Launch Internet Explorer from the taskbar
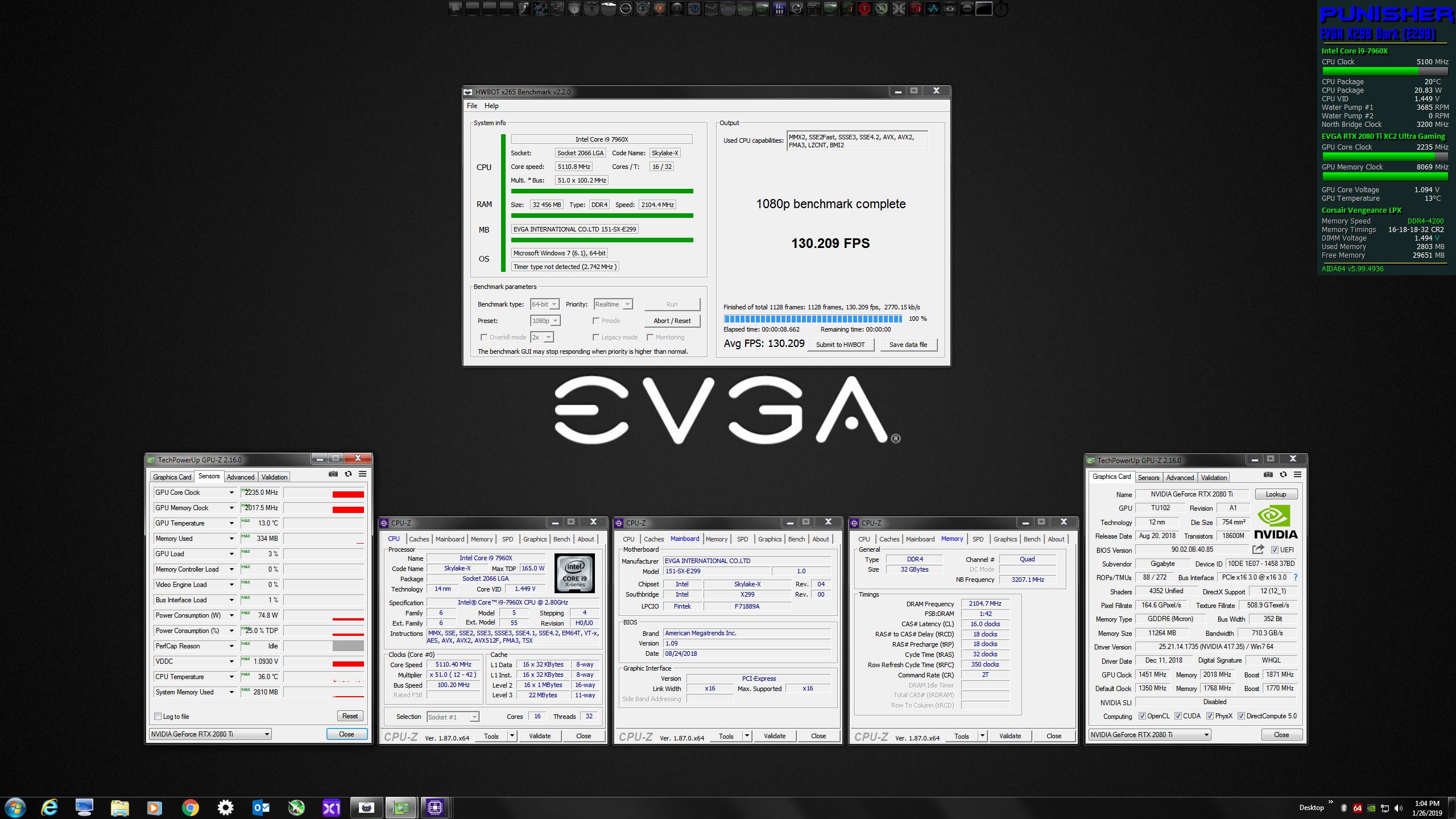Viewport: 1456px width, 819px height. click(49, 808)
